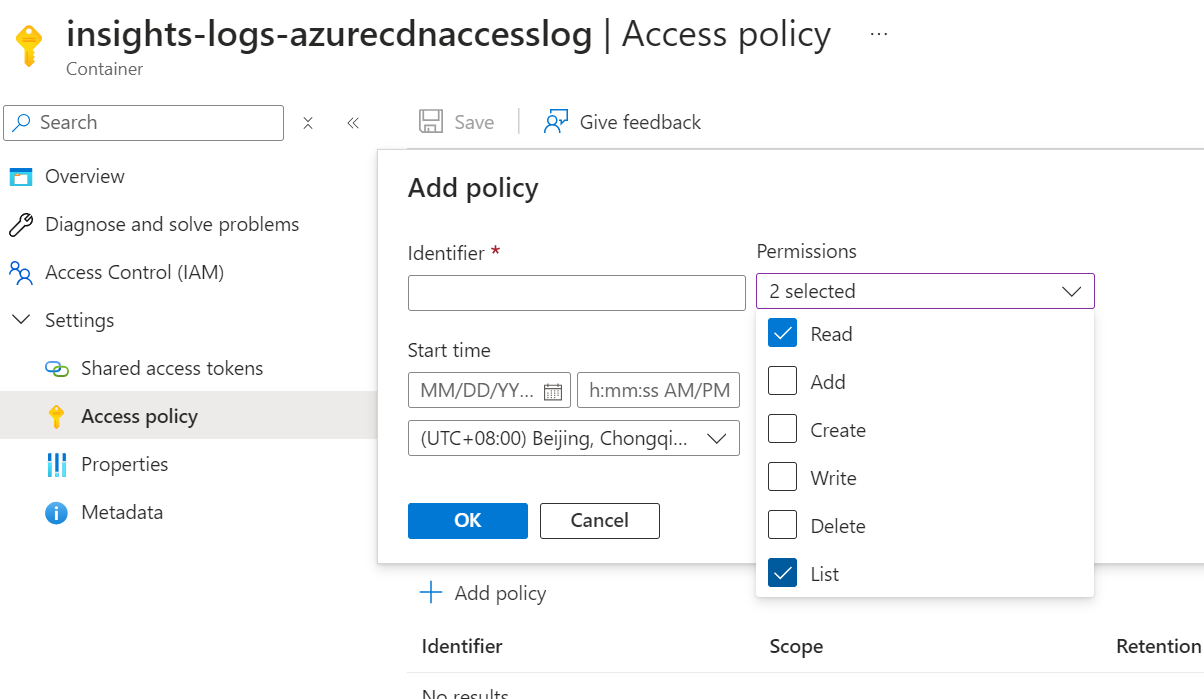Collapse the Permissions dropdown showing 2 selected
Screen dimensions: 1204x699
[1071, 292]
